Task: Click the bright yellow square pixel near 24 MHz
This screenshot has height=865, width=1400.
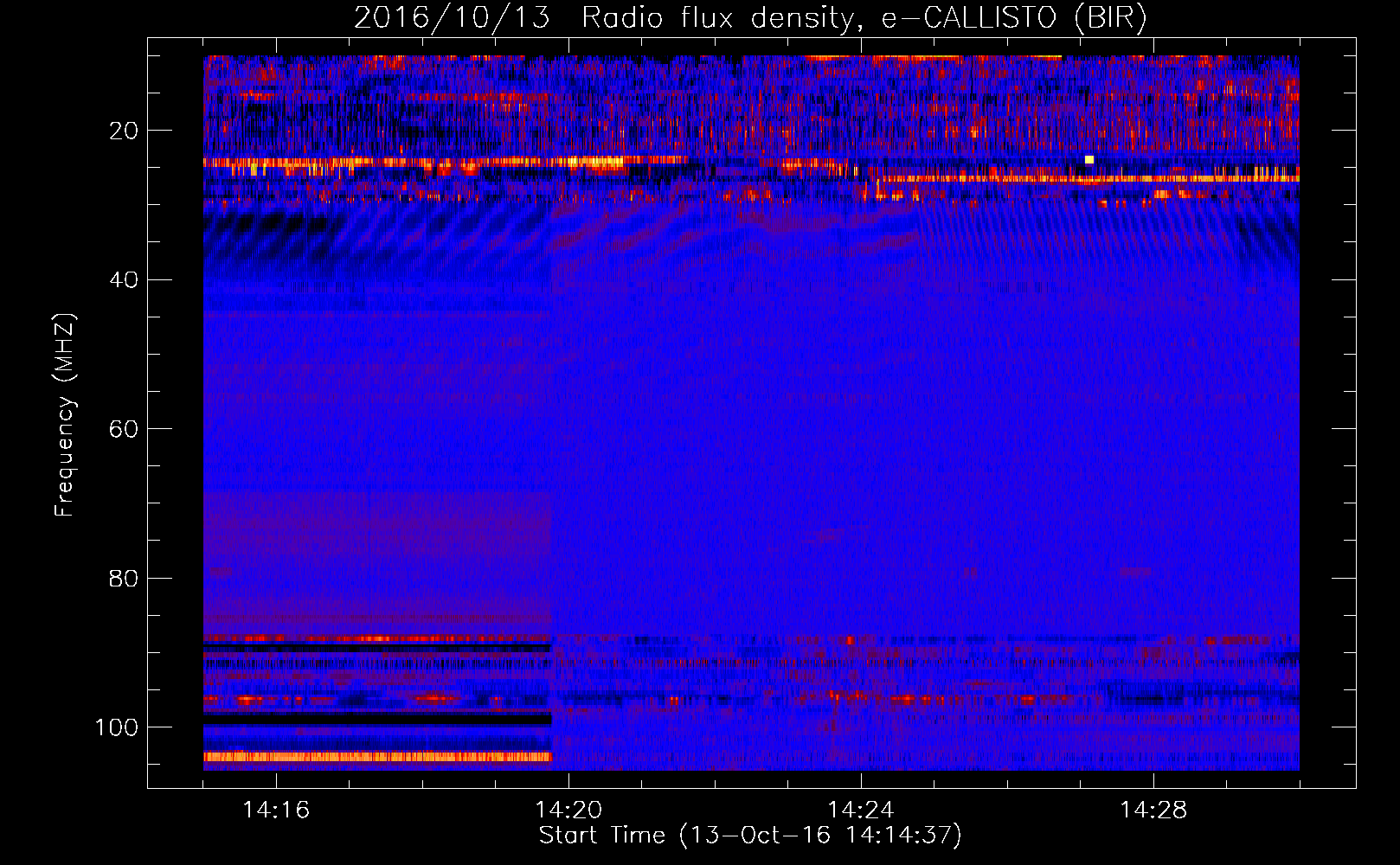Action: [x=1089, y=160]
